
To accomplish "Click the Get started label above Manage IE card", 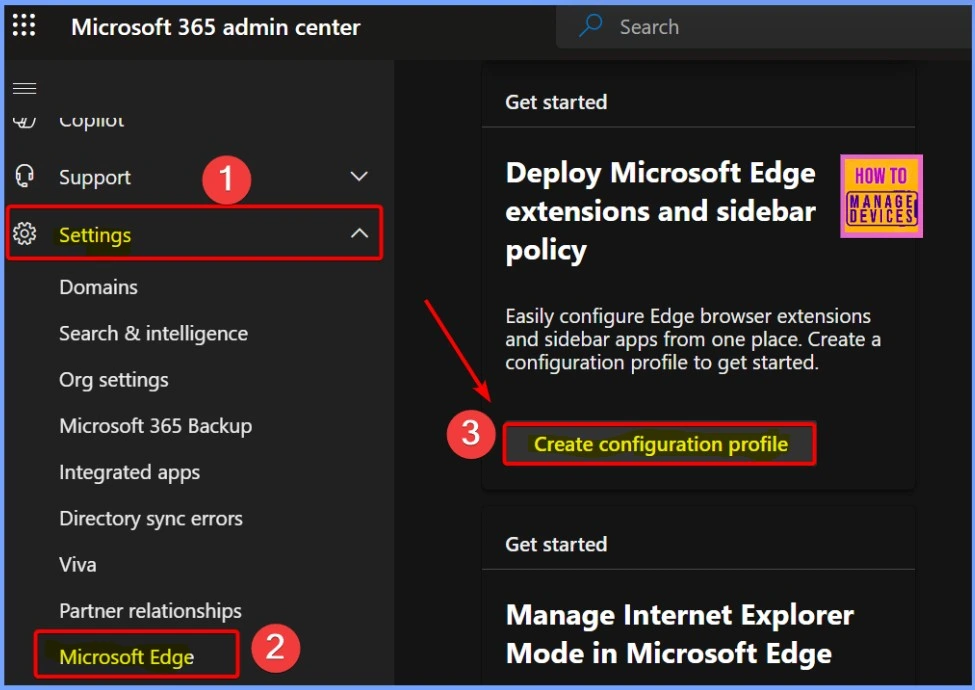I will point(556,545).
